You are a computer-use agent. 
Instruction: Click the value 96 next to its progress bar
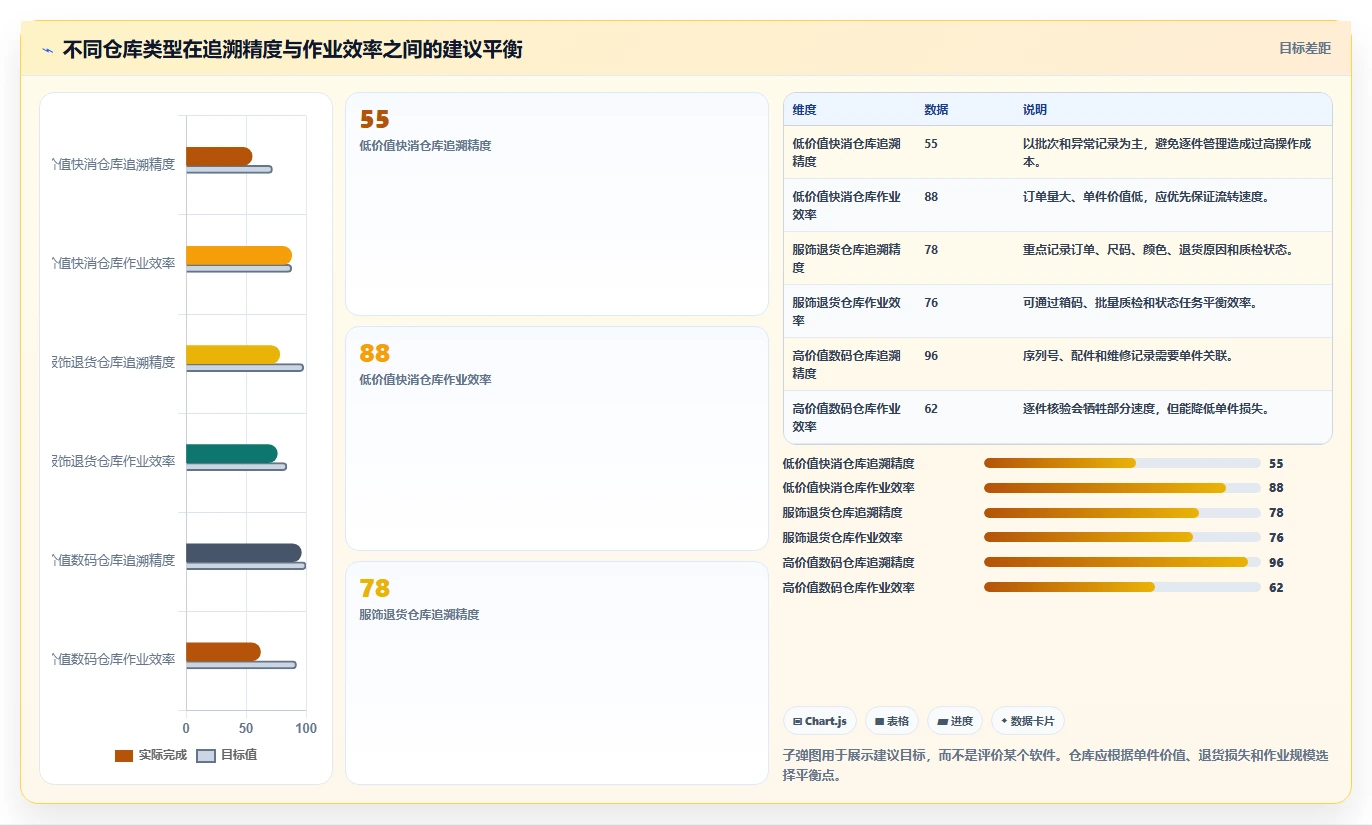coord(1276,563)
